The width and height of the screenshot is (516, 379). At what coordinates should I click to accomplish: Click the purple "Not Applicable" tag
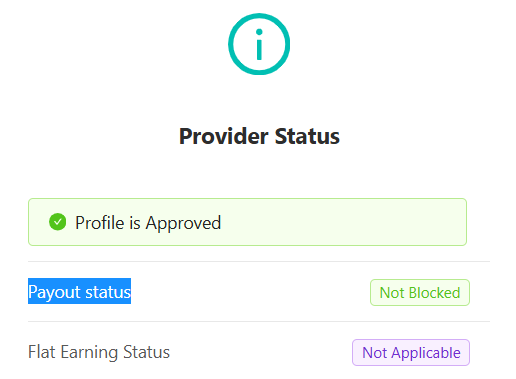[411, 353]
